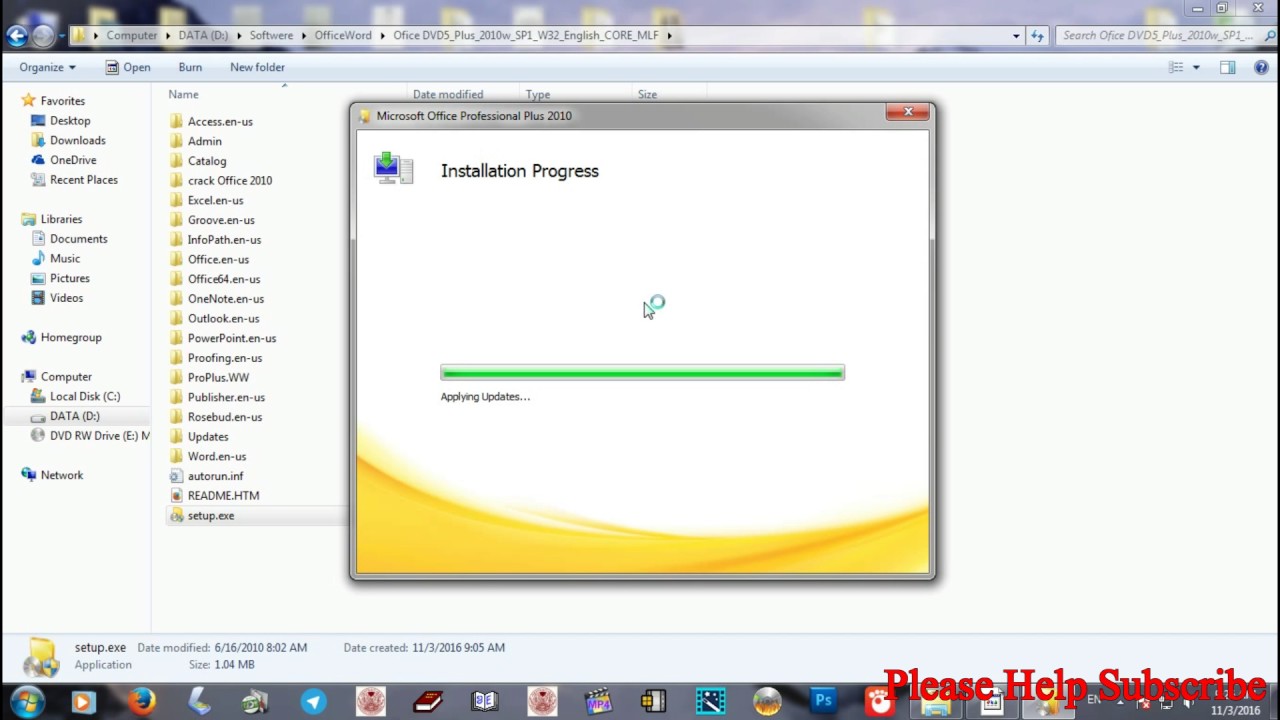Select the OneNote.en-us folder
The height and width of the screenshot is (720, 1280).
[226, 299]
